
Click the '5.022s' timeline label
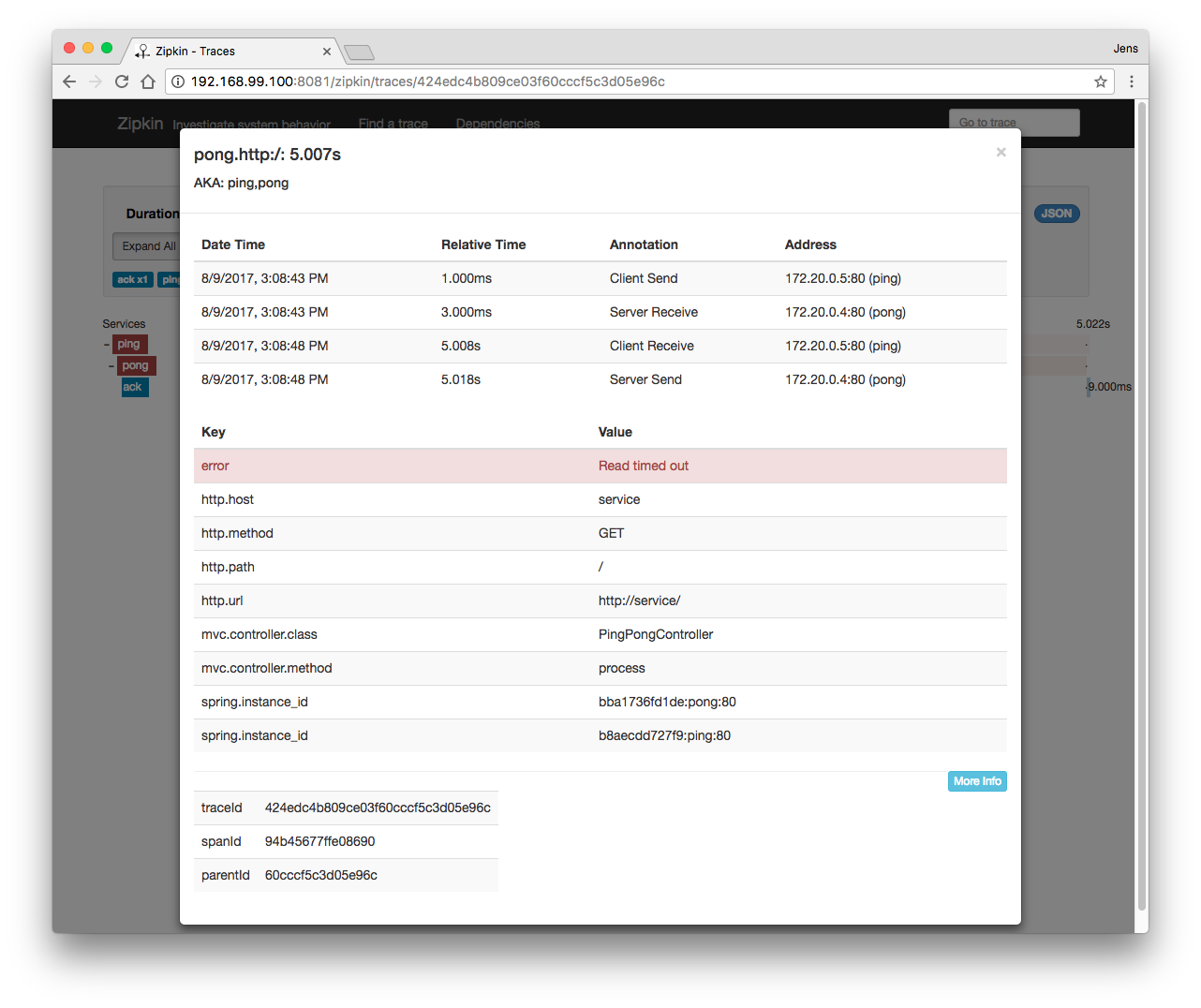(1093, 324)
